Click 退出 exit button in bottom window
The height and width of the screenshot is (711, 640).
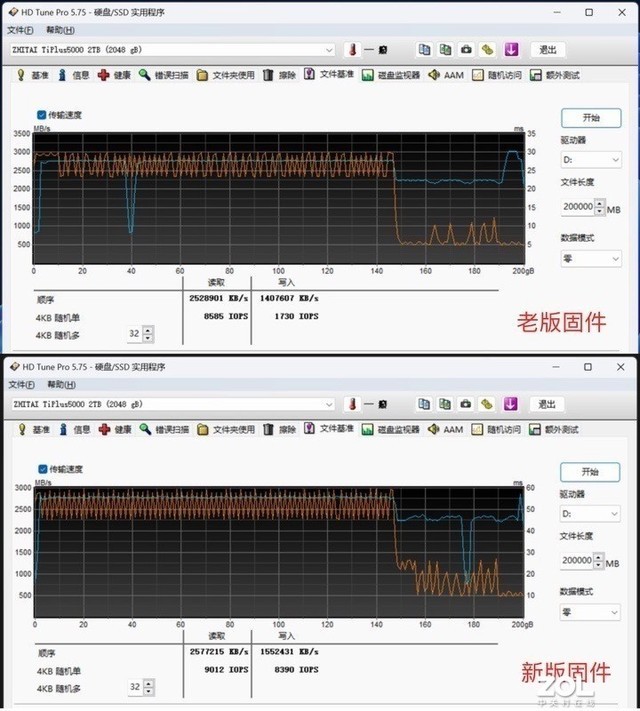pyautogui.click(x=547, y=404)
